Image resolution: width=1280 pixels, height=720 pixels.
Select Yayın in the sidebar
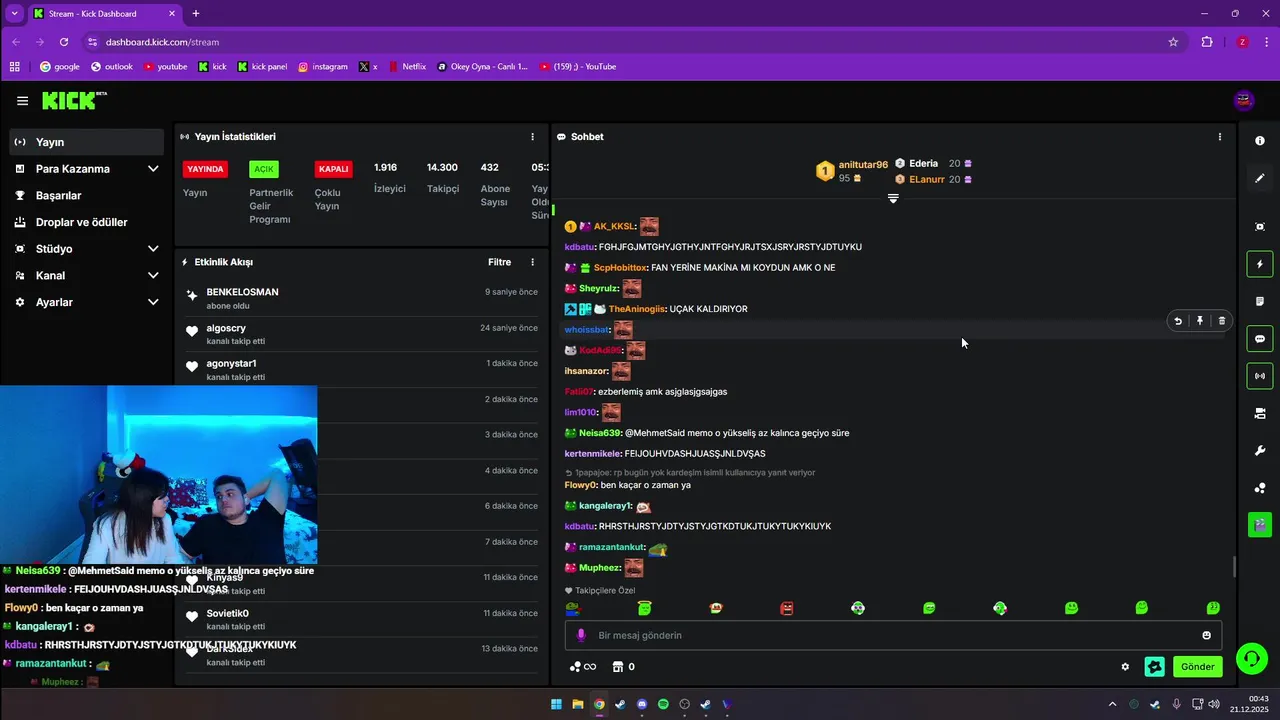tap(86, 142)
